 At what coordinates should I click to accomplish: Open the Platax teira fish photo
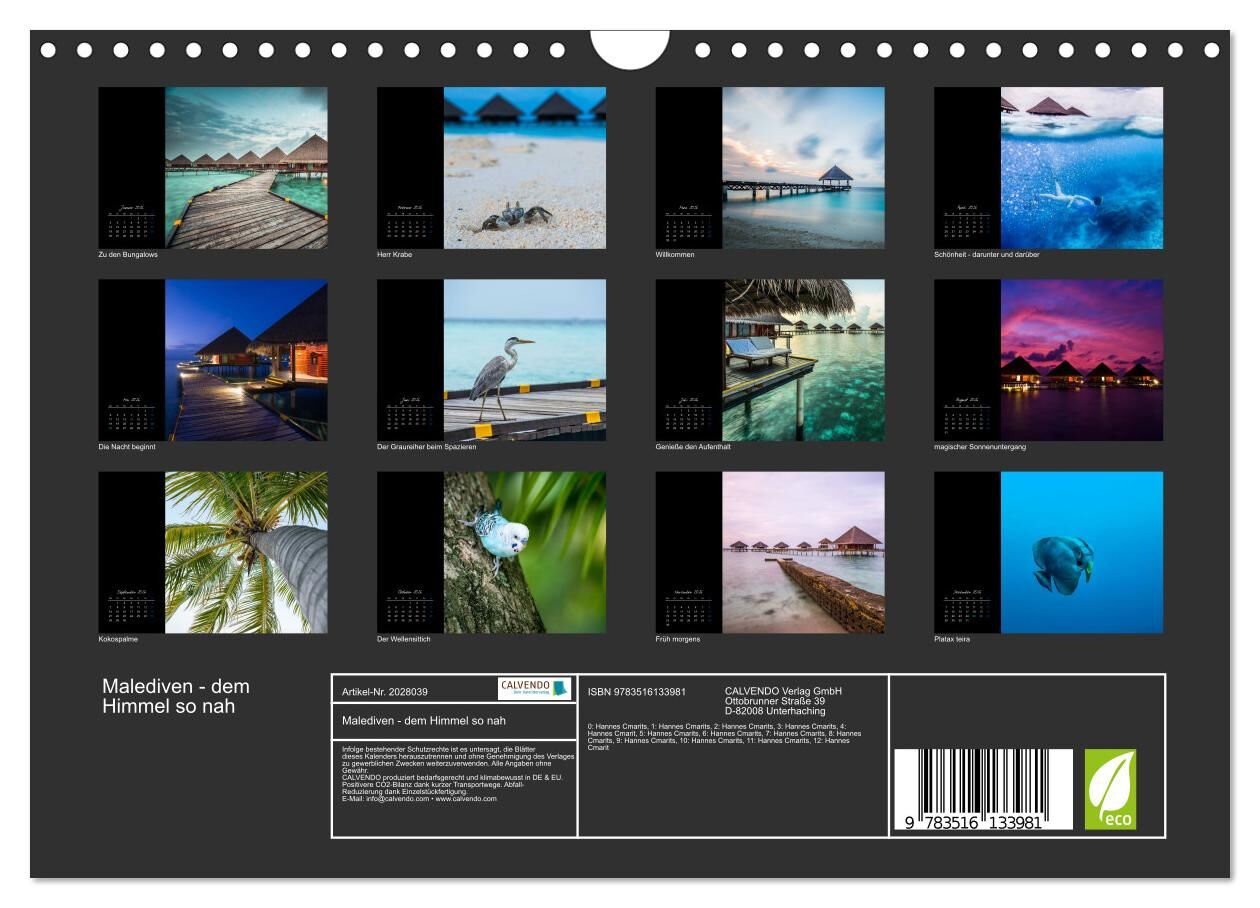coord(1081,552)
